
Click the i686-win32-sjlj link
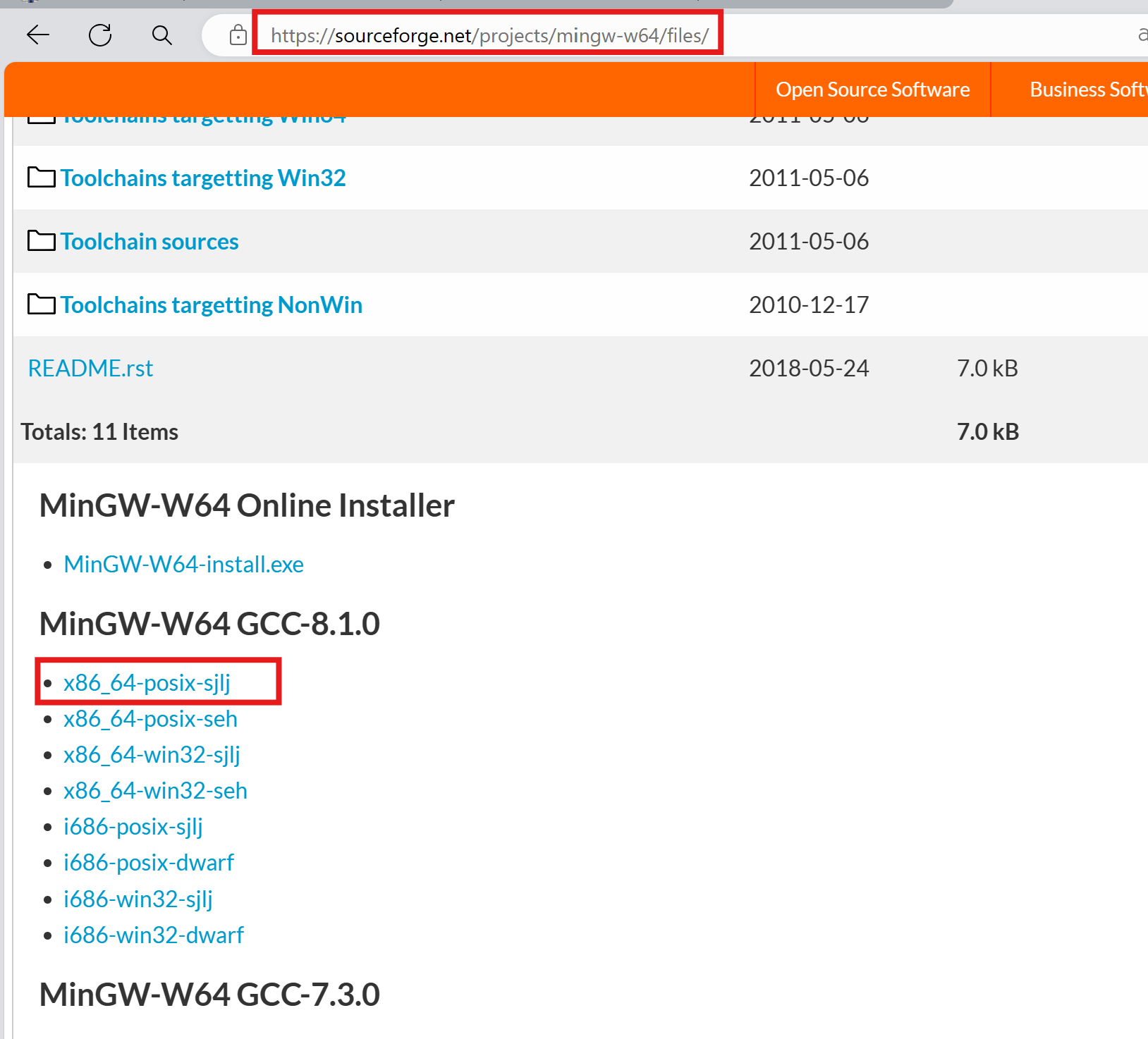138,899
